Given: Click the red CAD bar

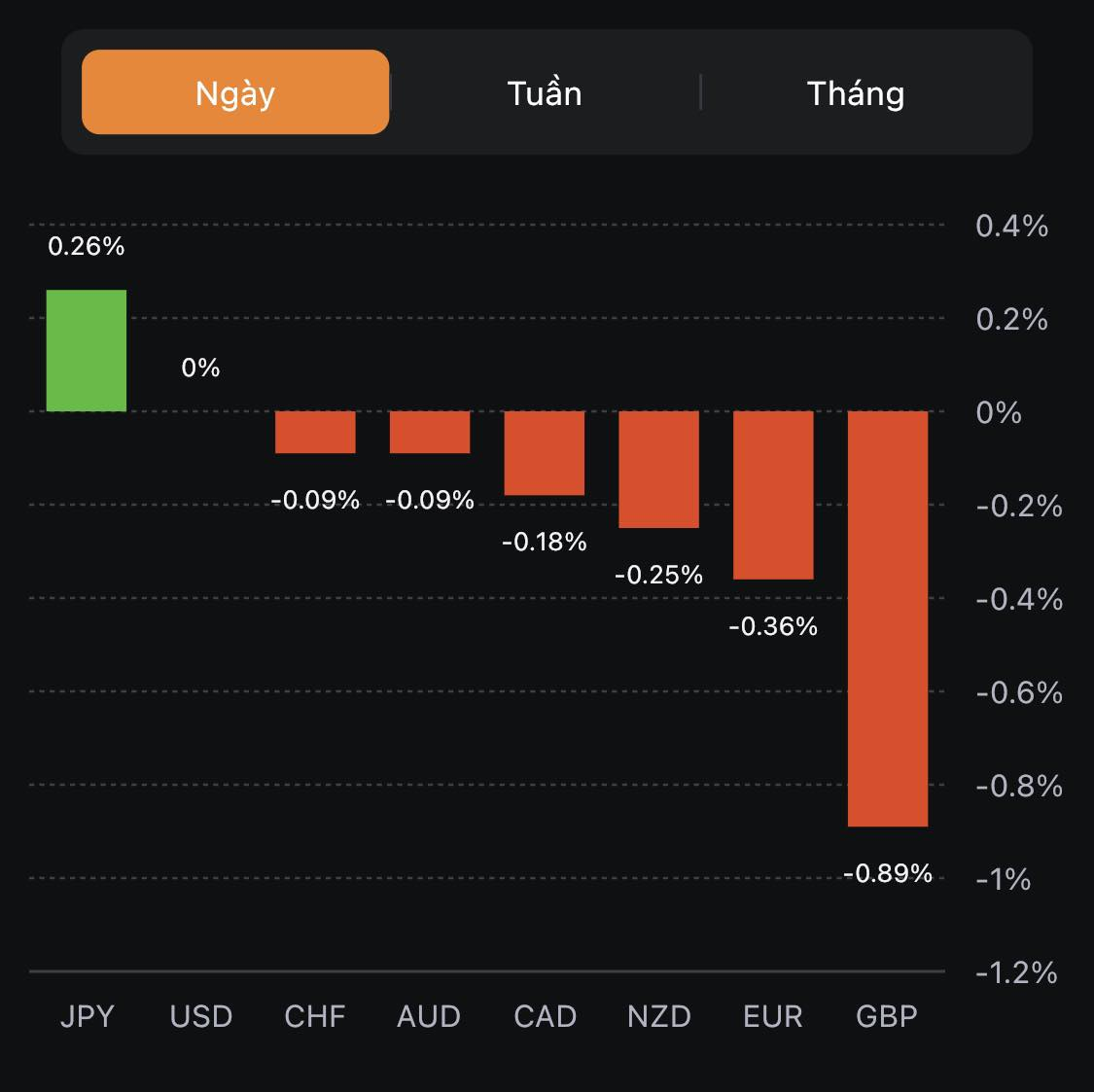Looking at the screenshot, I should pos(545,453).
